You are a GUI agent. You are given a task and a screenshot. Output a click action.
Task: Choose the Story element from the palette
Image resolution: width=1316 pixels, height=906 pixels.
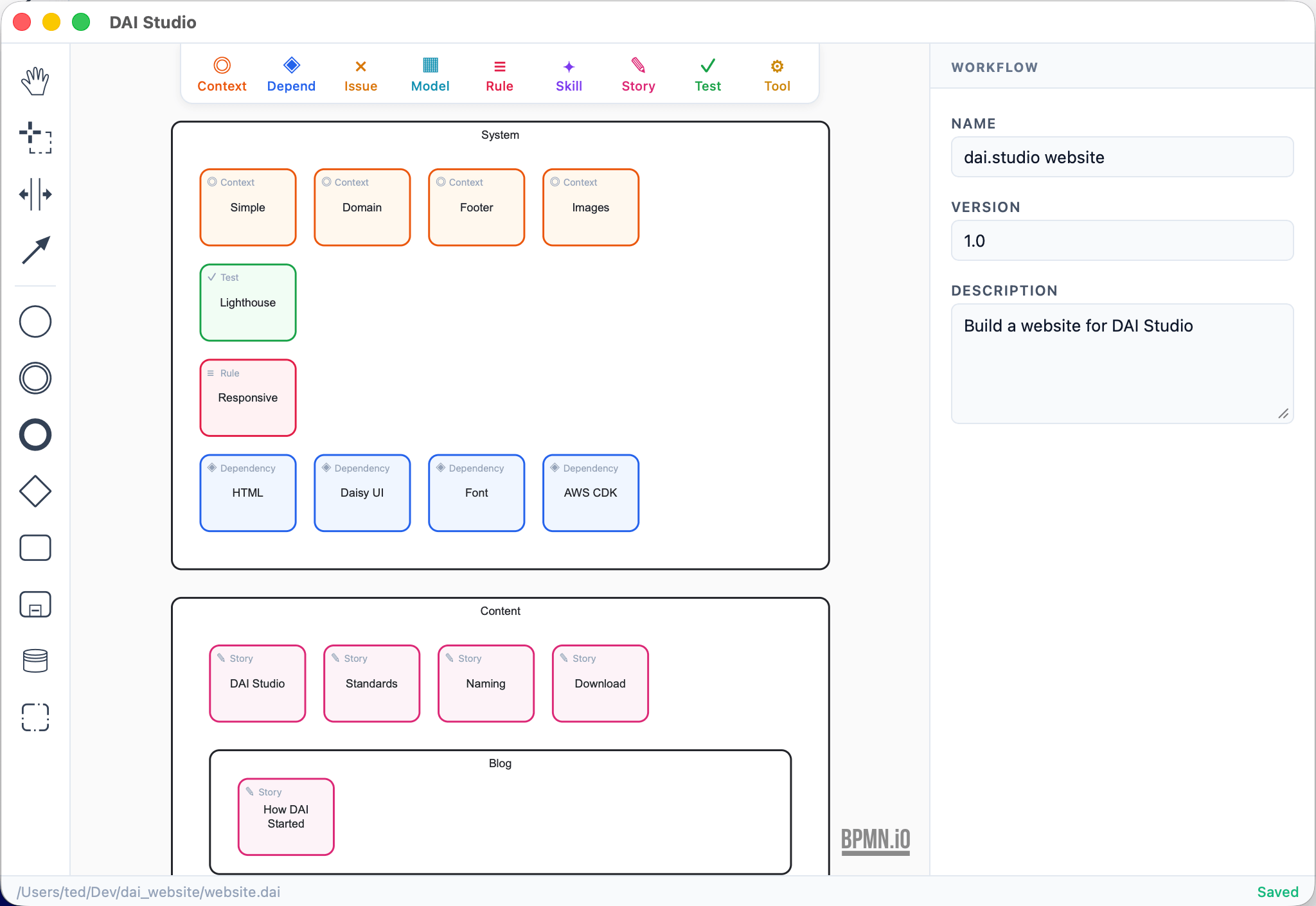click(x=637, y=73)
